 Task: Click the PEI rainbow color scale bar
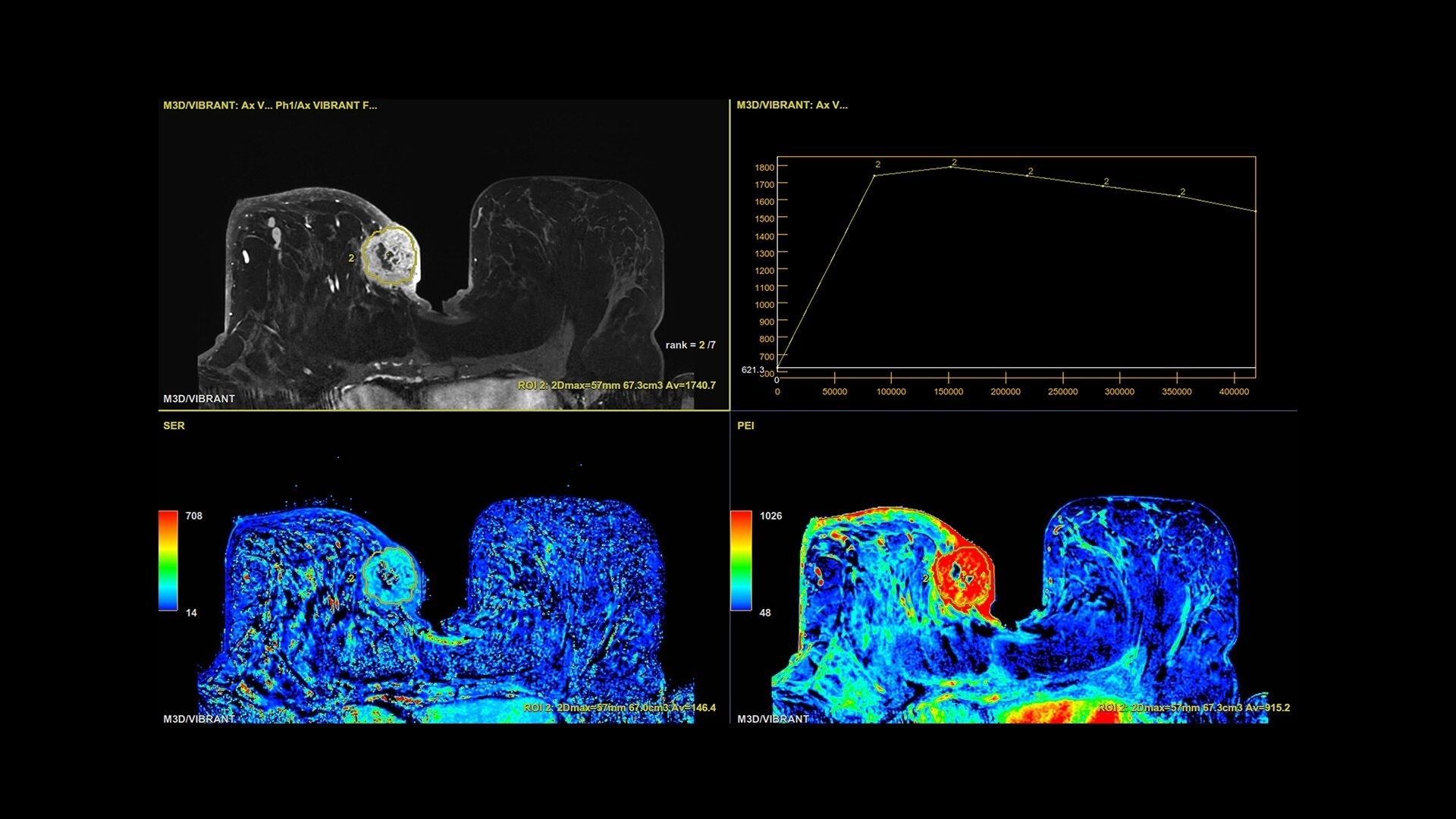740,560
